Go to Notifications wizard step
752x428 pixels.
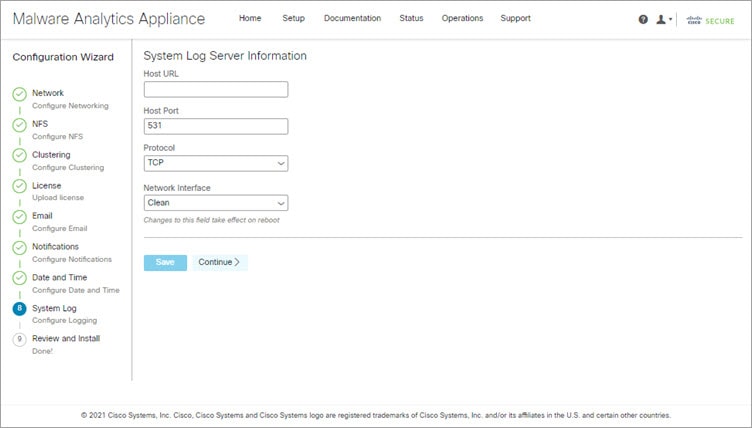55,247
